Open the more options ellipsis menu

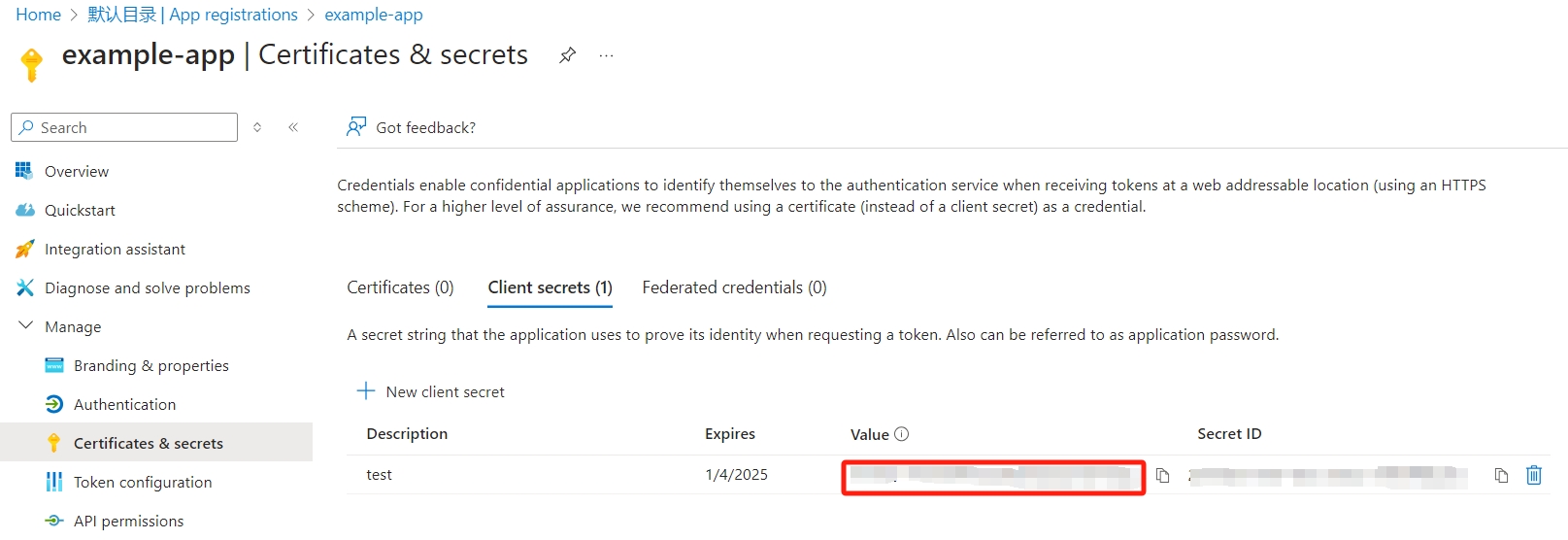(607, 55)
